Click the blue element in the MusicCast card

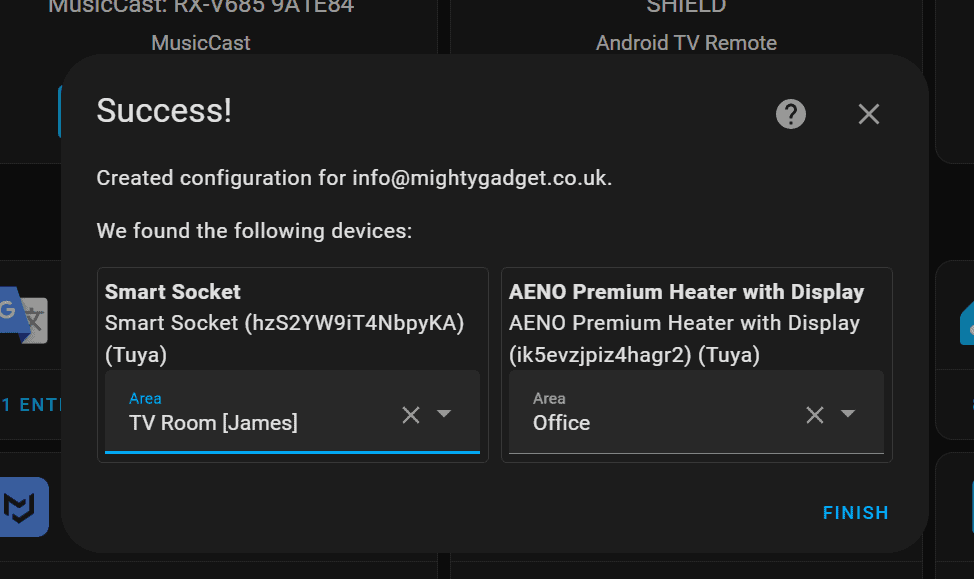point(60,110)
